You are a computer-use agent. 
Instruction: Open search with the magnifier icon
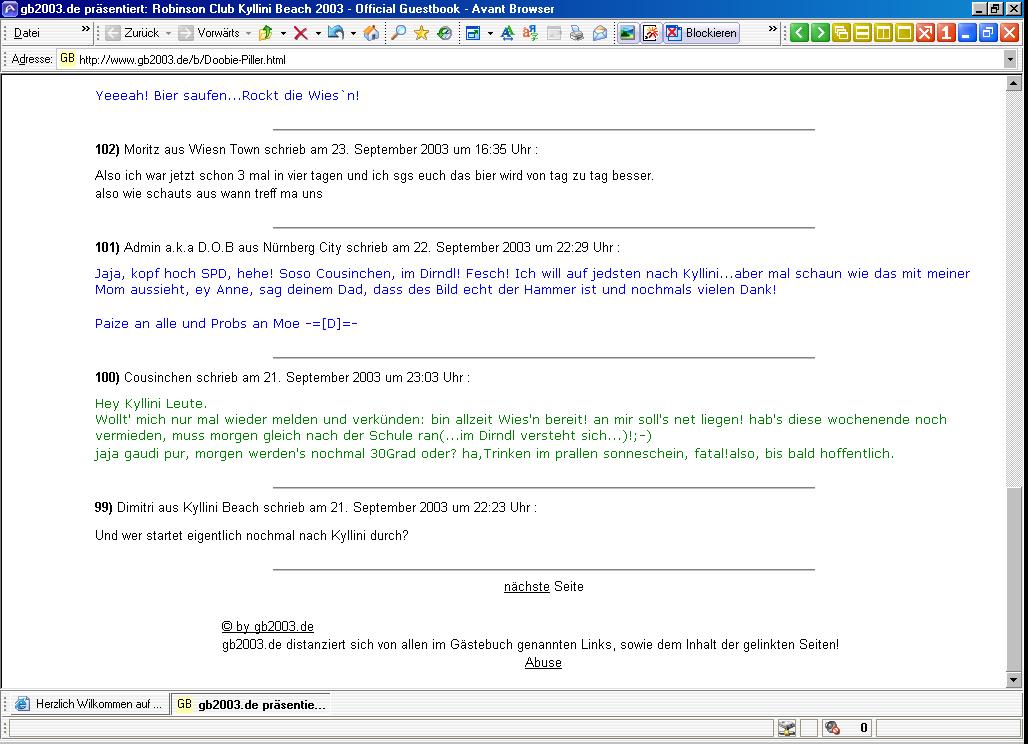click(398, 33)
